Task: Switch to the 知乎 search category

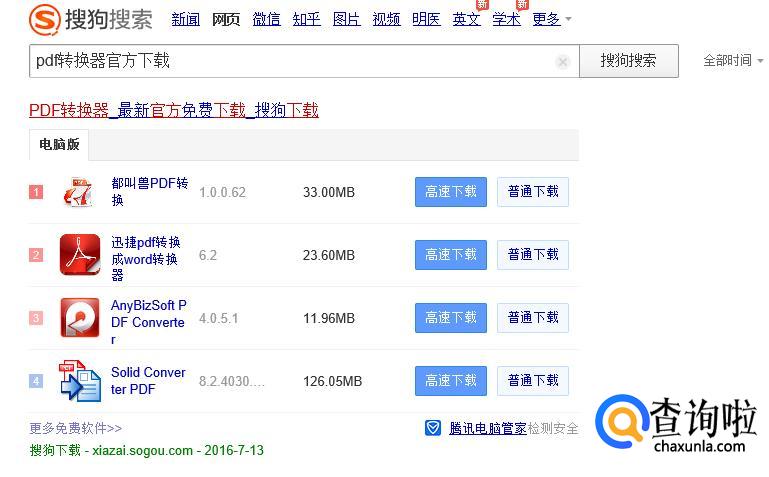Action: 307,19
